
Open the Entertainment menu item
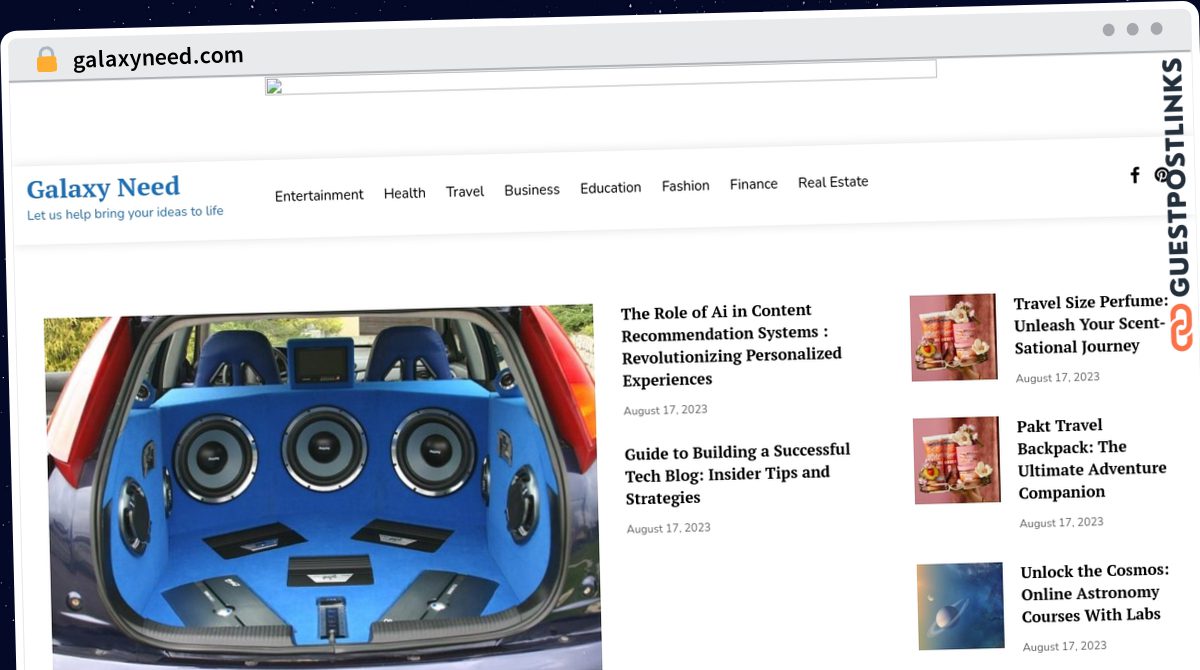[319, 195]
